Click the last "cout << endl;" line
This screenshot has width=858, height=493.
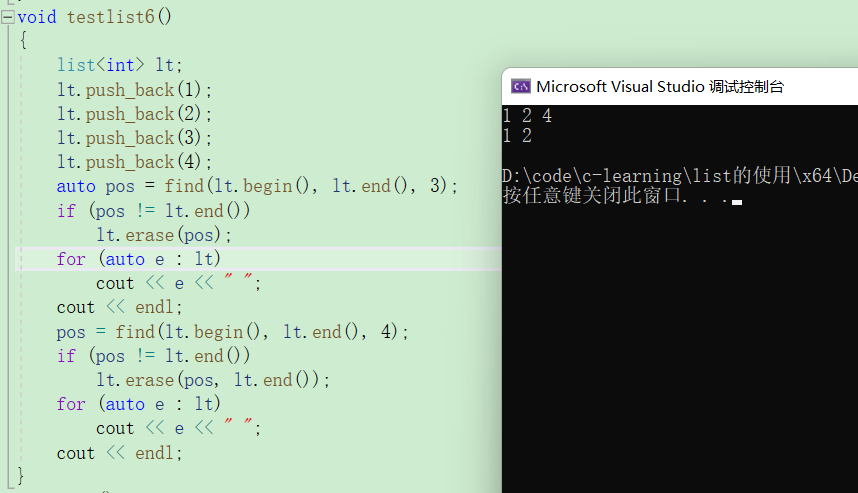point(119,453)
